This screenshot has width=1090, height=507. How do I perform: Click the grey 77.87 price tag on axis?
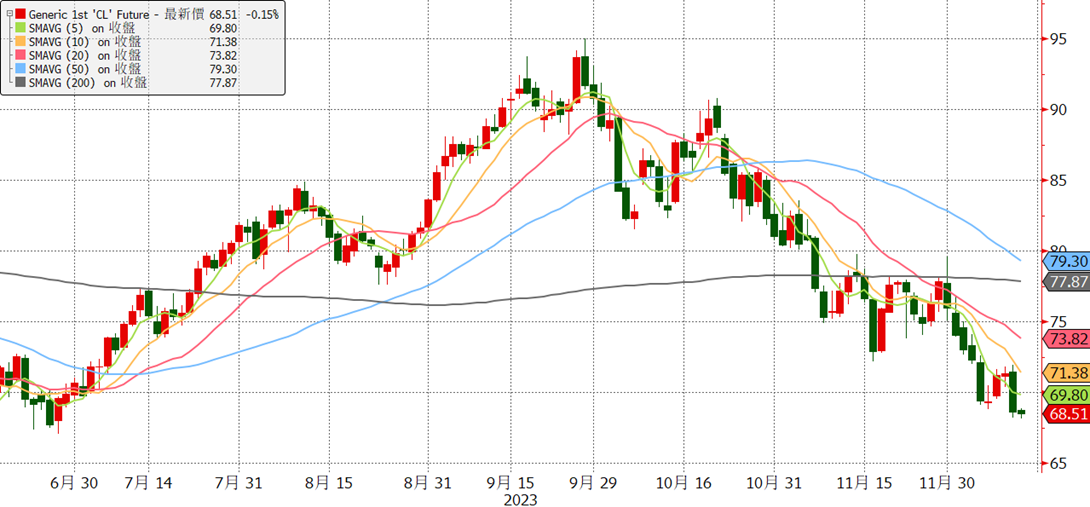click(x=1066, y=281)
